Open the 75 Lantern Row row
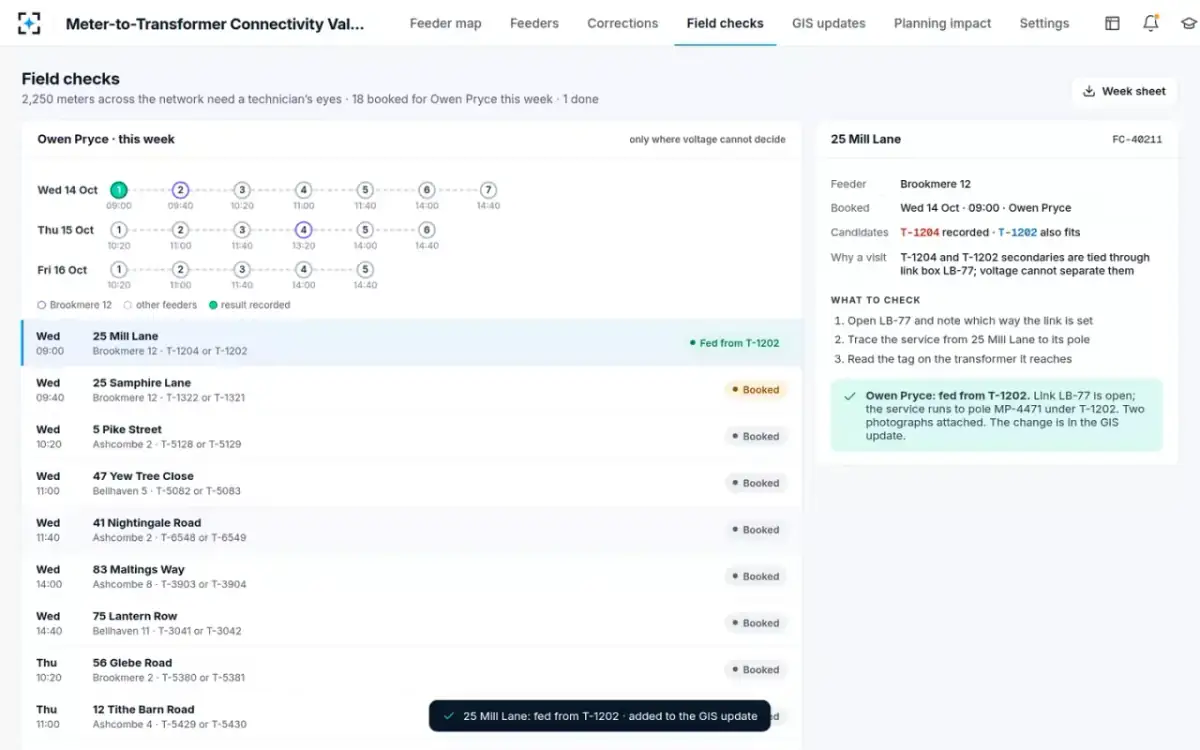 (411, 623)
